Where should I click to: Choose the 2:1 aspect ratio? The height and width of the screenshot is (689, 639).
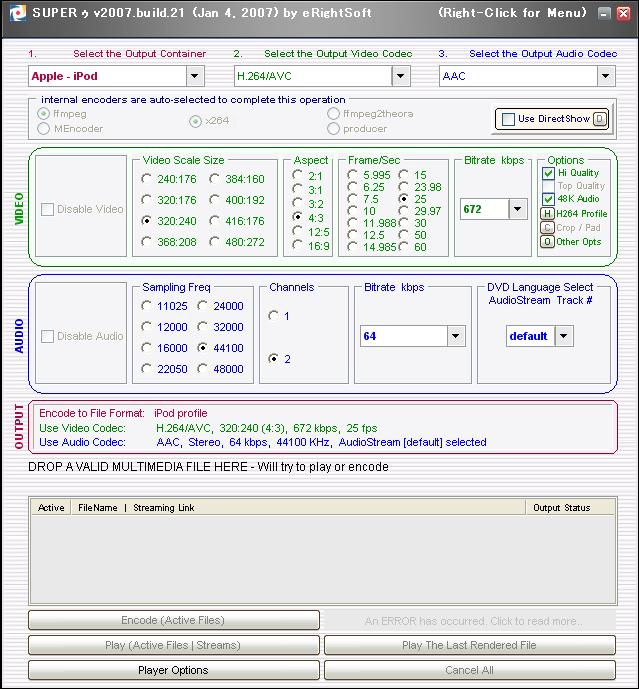298,175
